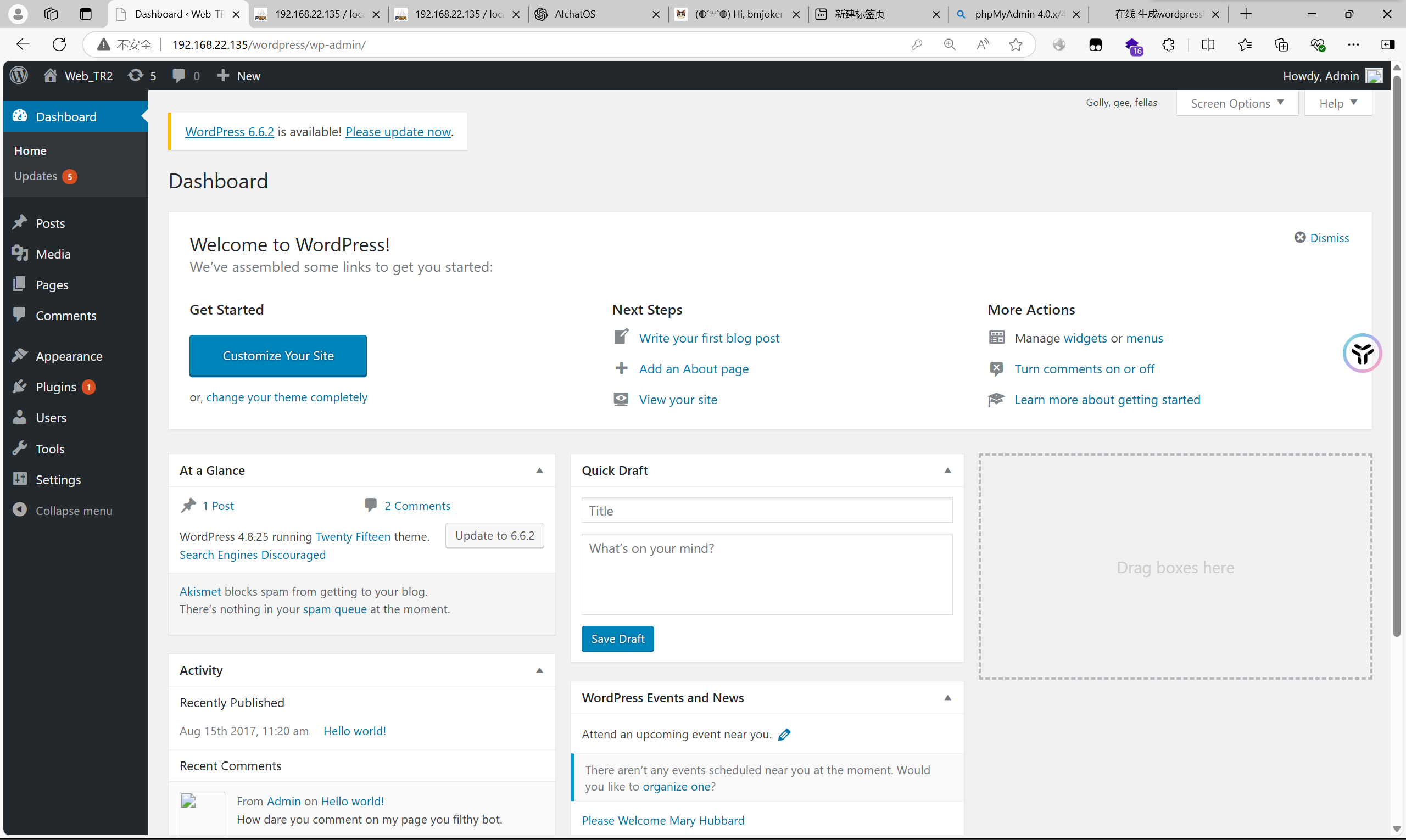The height and width of the screenshot is (840, 1406).
Task: Click the Customize Your Site button
Action: pos(278,355)
